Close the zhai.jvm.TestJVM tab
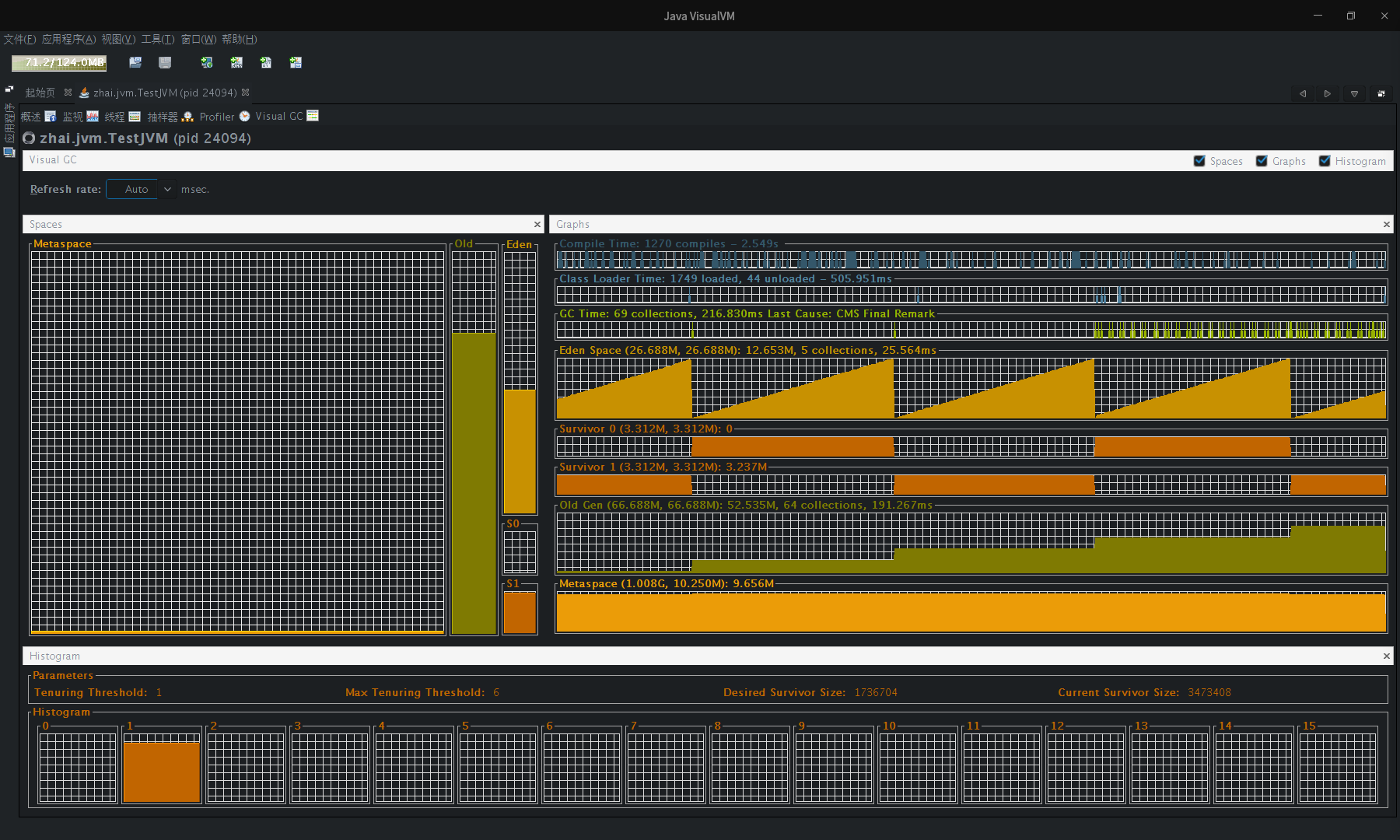This screenshot has width=1400, height=840. coord(246,92)
